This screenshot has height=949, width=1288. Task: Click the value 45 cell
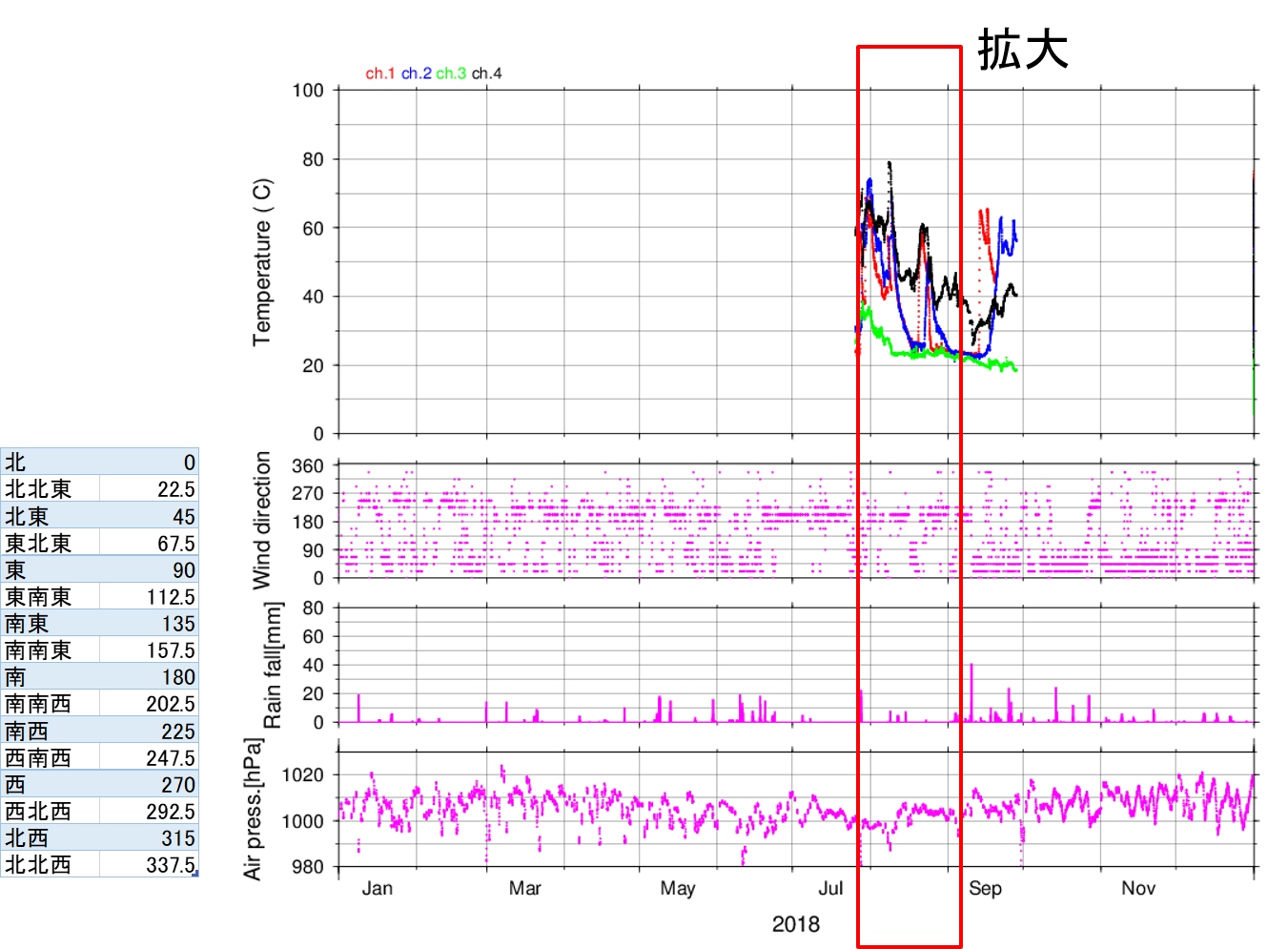click(150, 516)
